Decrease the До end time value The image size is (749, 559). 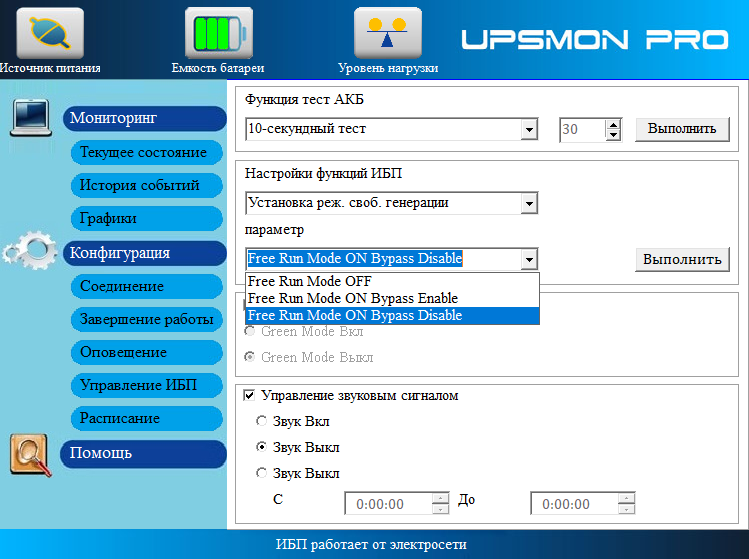pos(626,509)
